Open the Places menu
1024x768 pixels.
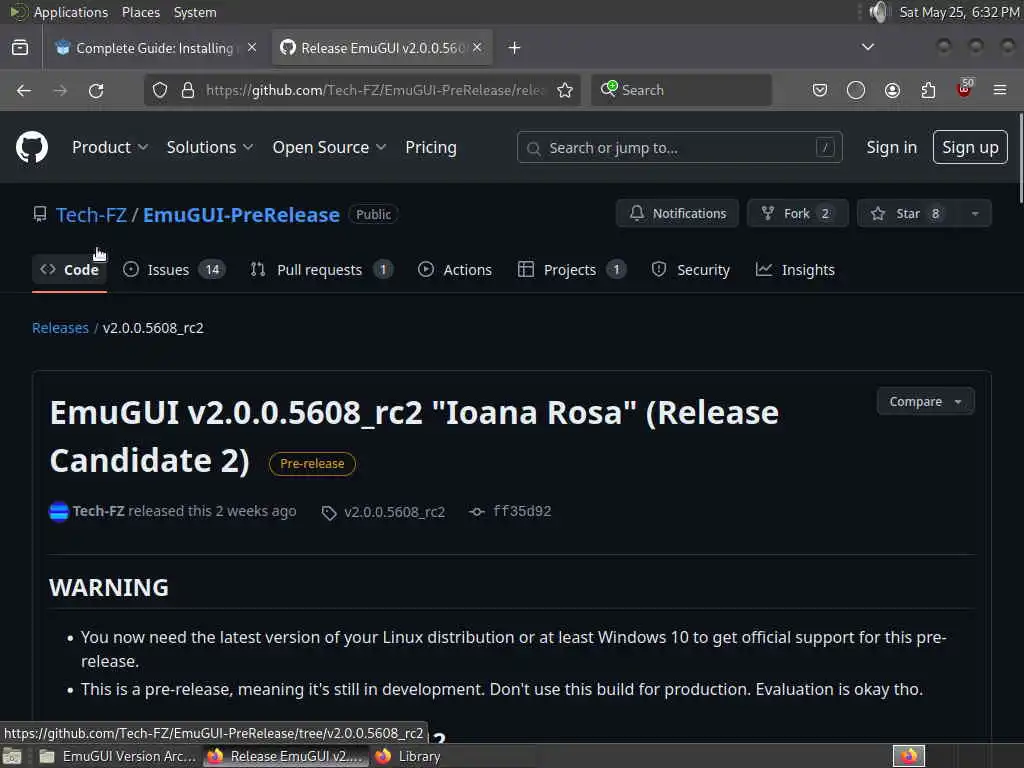tap(140, 12)
